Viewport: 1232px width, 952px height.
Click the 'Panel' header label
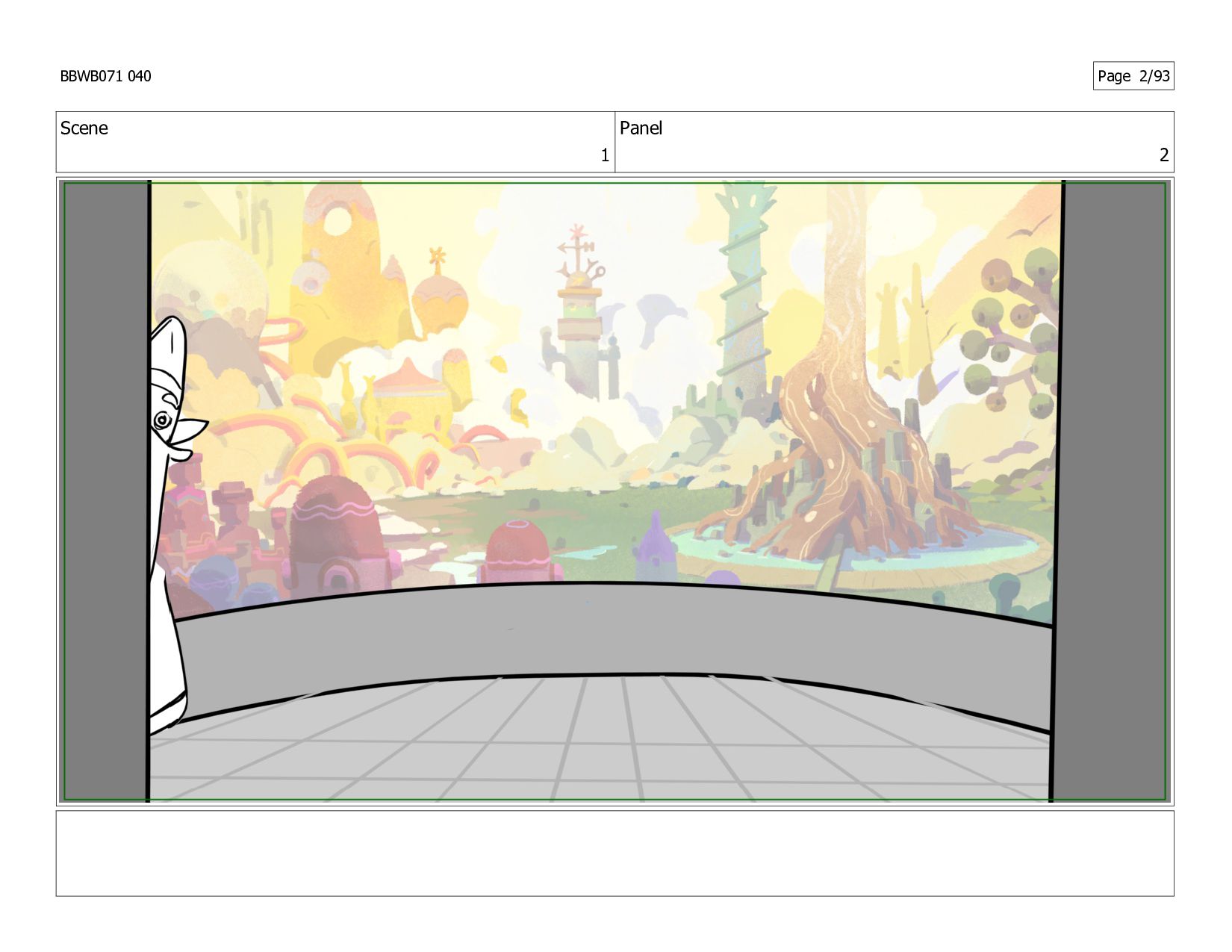pos(641,128)
